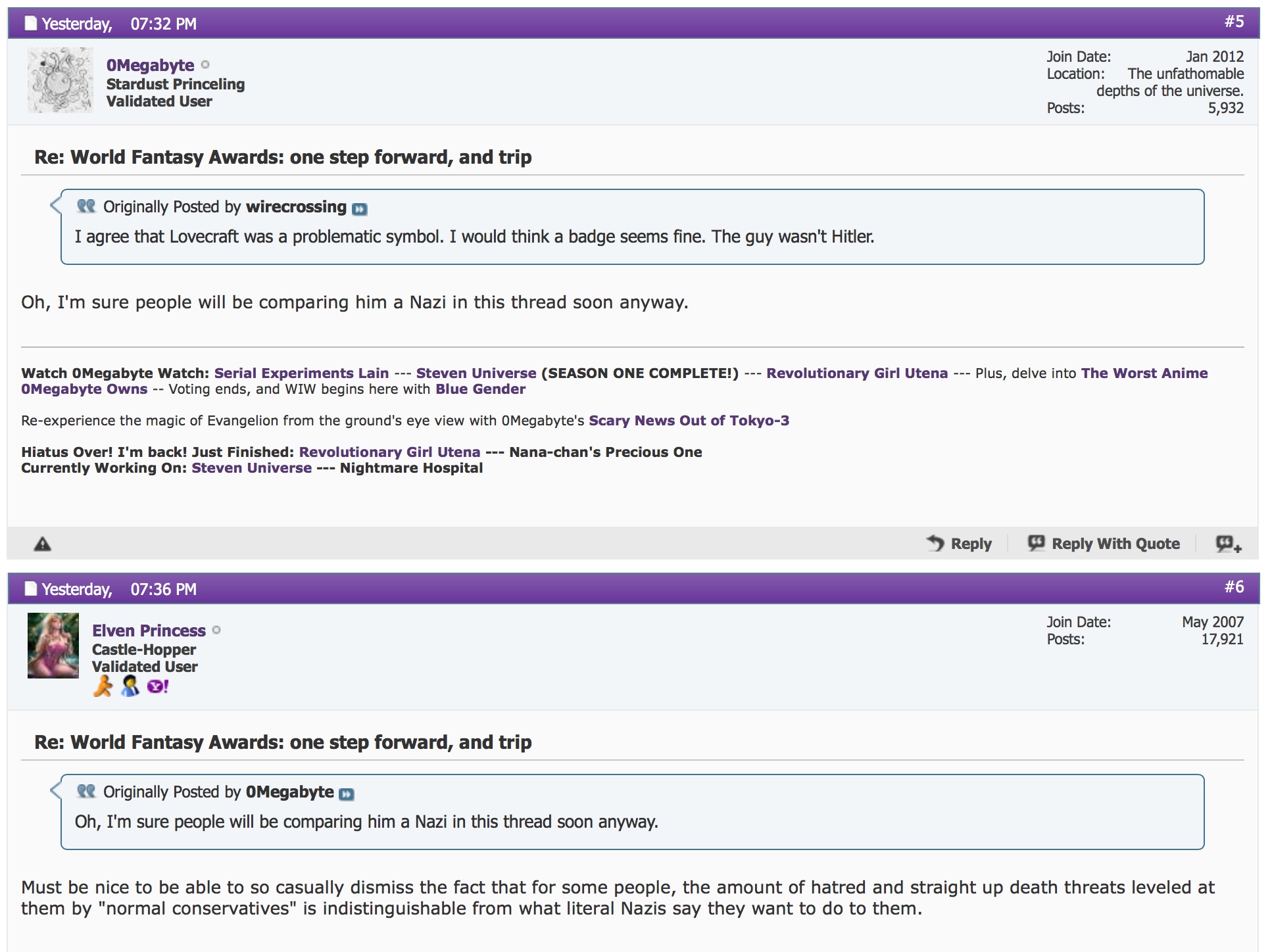1272x952 pixels.
Task: View 0Megabyte's quoted post arrow icon
Action: (346, 794)
